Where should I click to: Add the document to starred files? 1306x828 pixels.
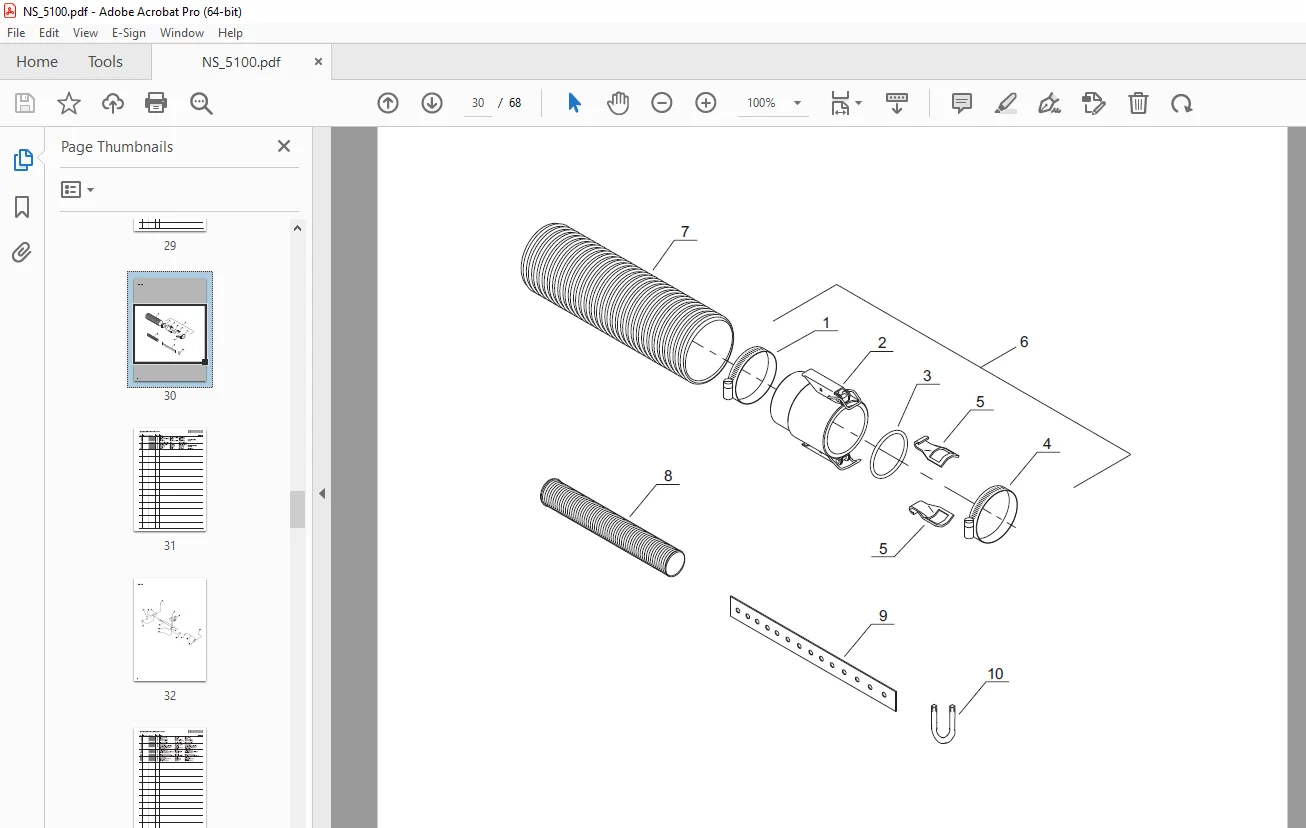pos(69,103)
